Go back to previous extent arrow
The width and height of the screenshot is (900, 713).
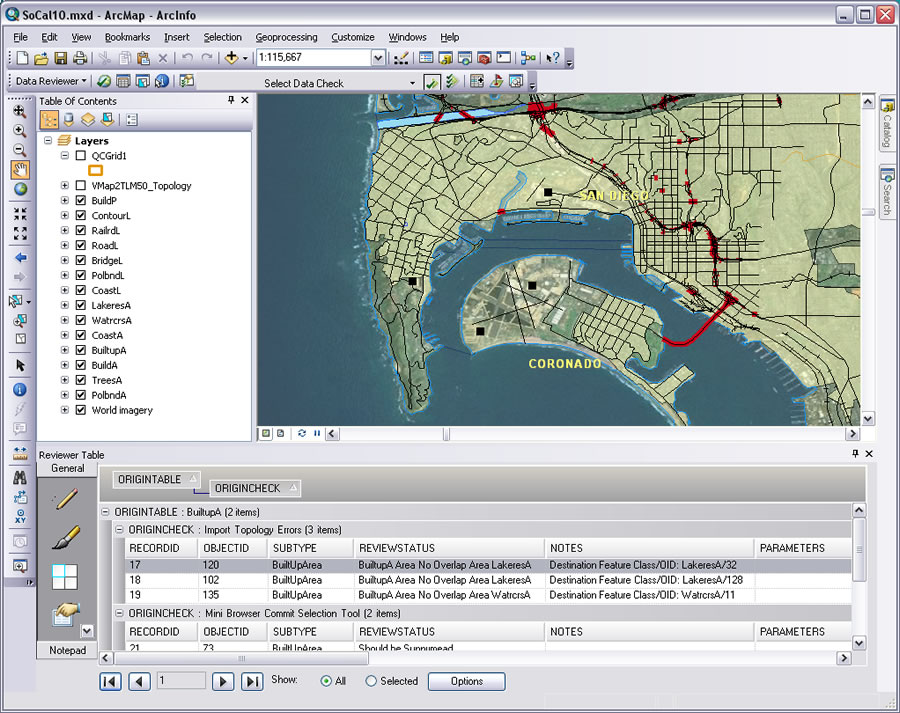(x=20, y=258)
